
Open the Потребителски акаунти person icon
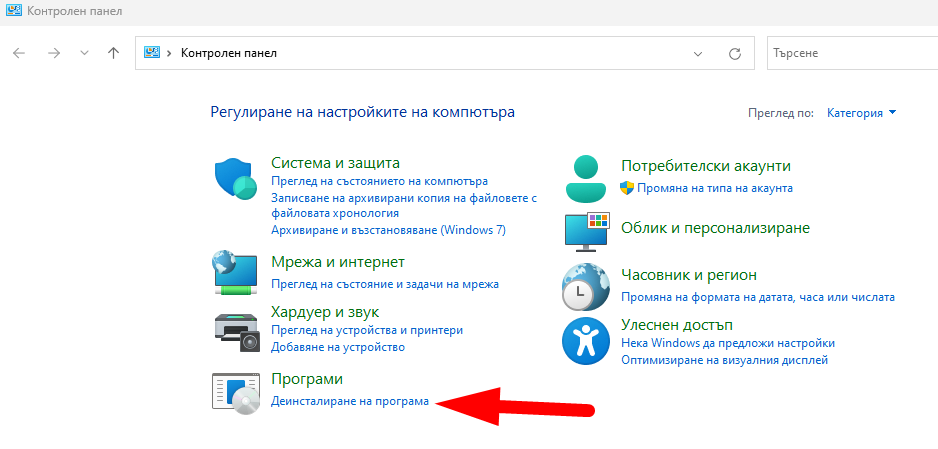tap(587, 179)
